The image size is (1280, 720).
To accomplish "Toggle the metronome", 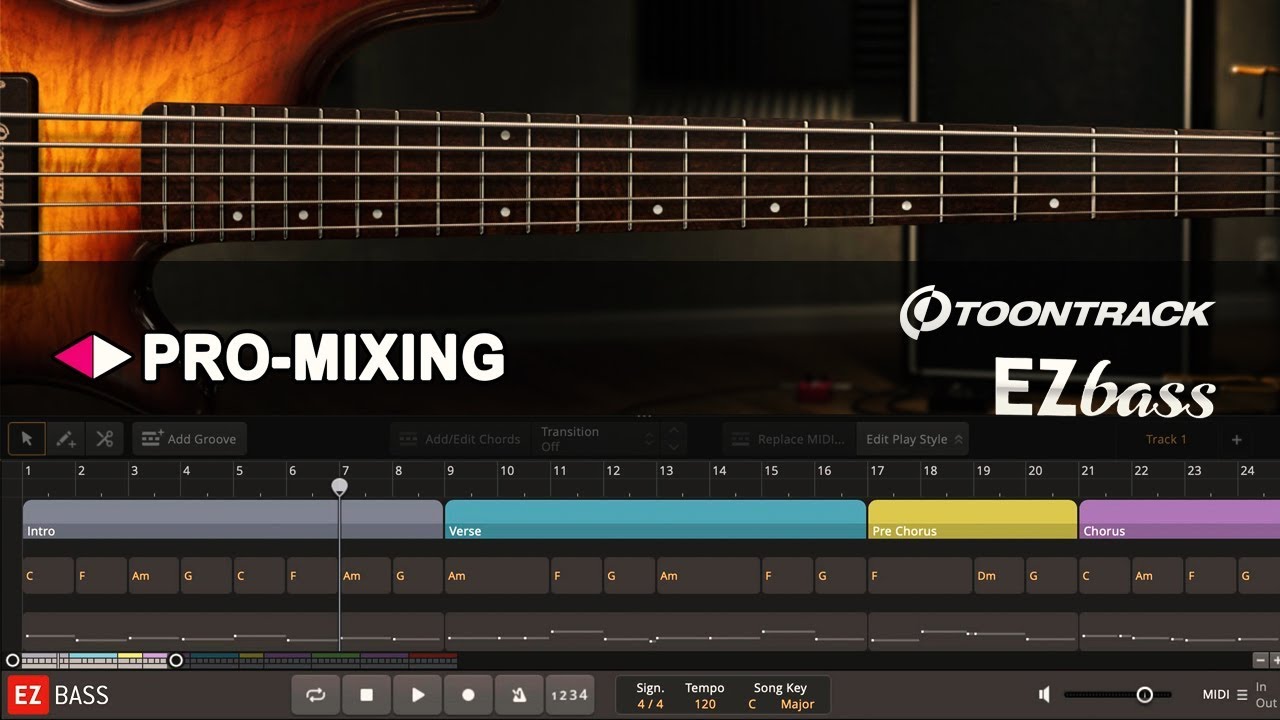I will 519,695.
